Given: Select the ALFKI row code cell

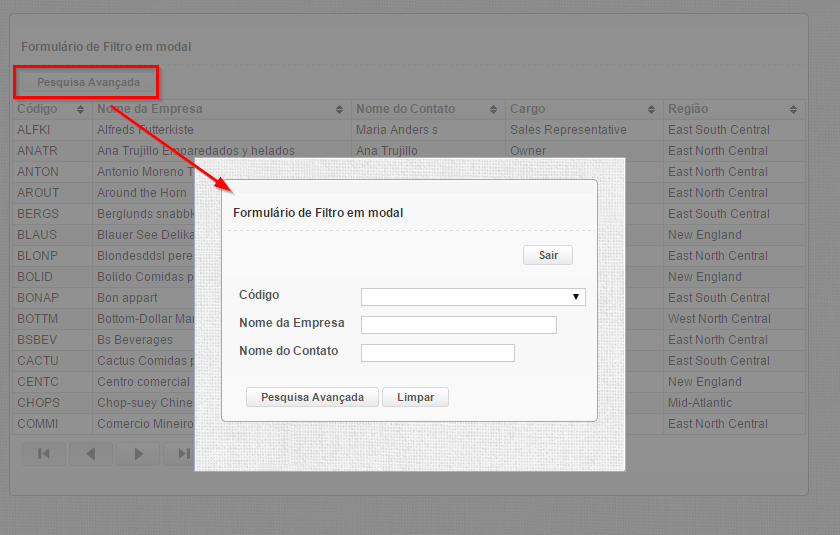Looking at the screenshot, I should click(34, 130).
